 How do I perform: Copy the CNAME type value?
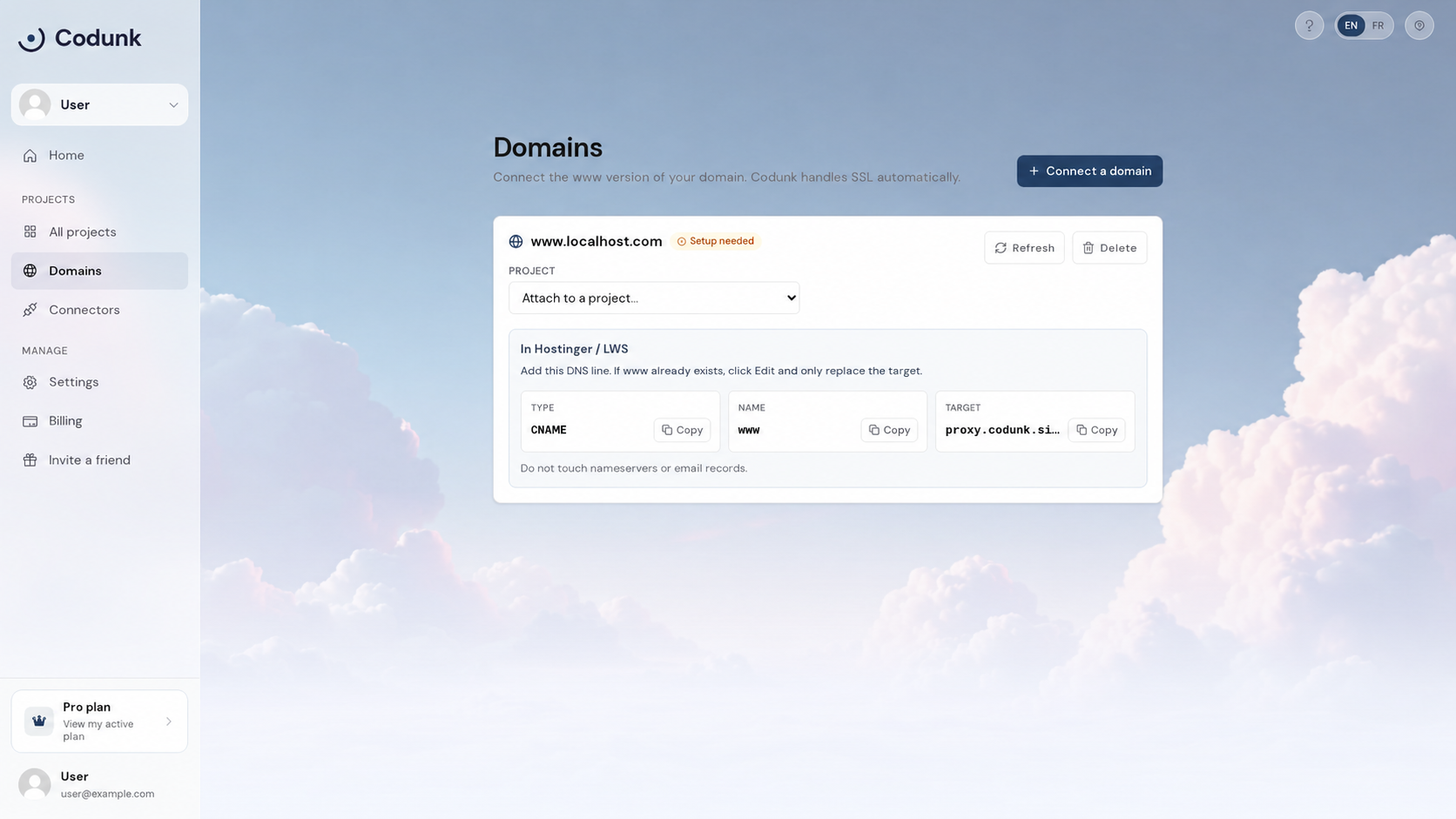coord(682,430)
